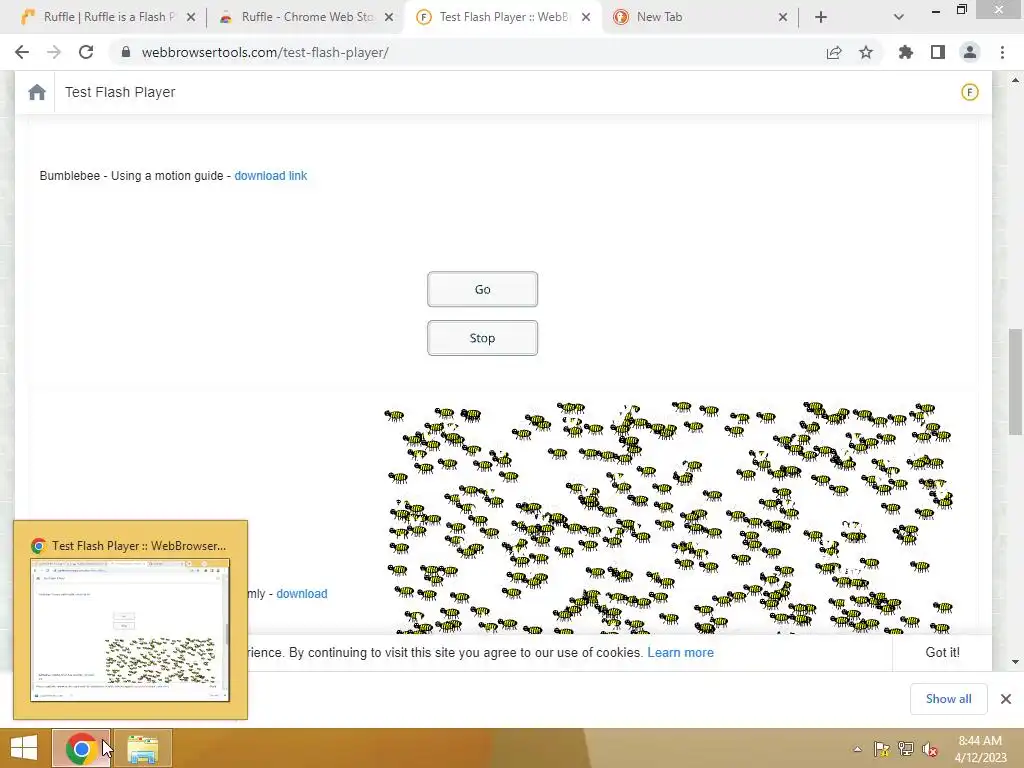Open File Explorer from the taskbar
1024x768 pixels.
(142, 748)
